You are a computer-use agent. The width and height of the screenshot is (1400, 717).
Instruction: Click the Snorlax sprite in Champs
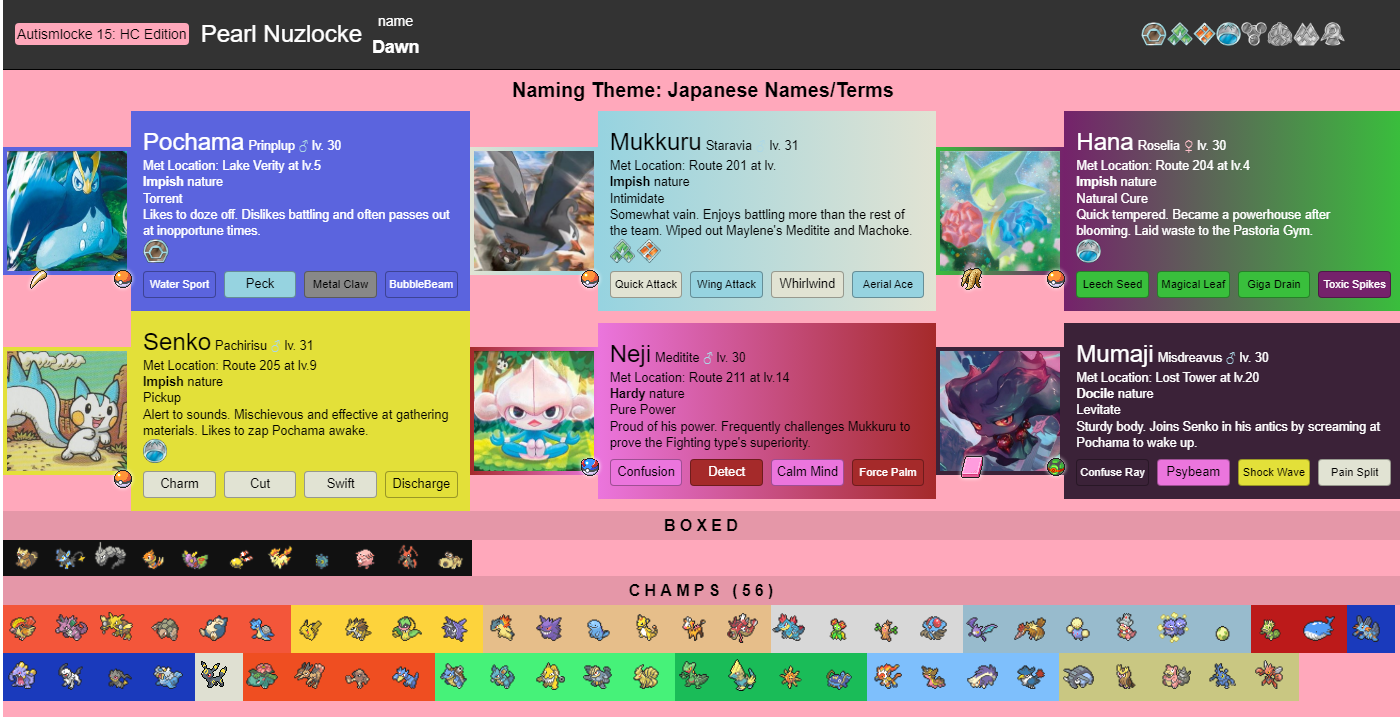pyautogui.click(x=212, y=629)
